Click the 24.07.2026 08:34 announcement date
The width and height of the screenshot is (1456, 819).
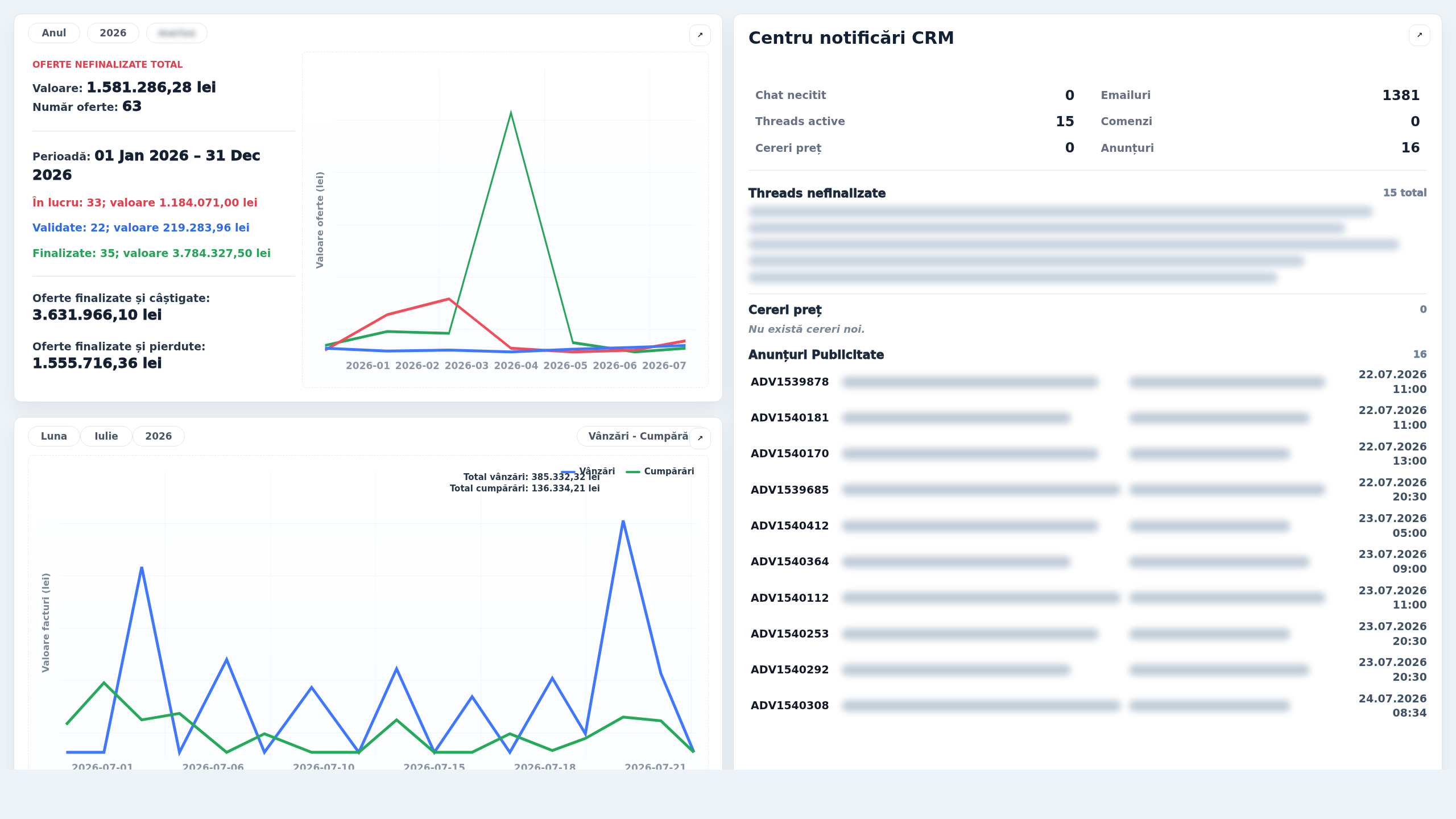point(1392,706)
